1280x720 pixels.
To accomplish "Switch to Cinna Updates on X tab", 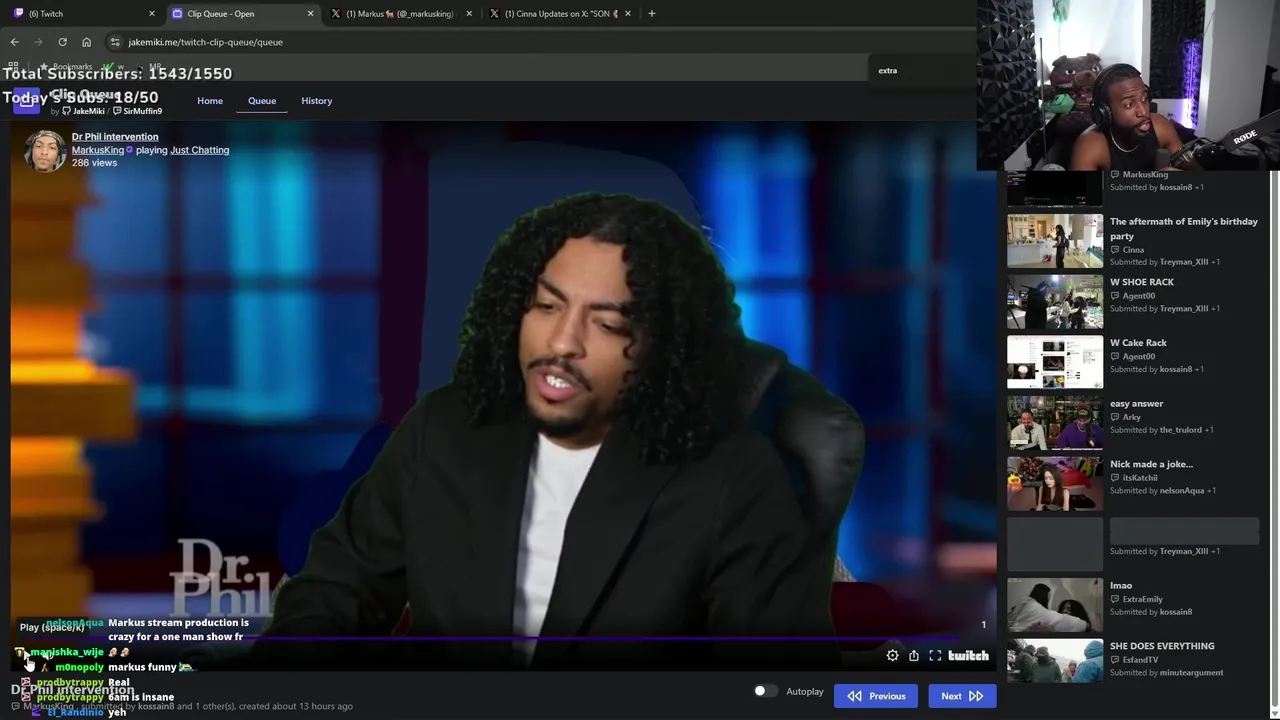I will pos(560,14).
